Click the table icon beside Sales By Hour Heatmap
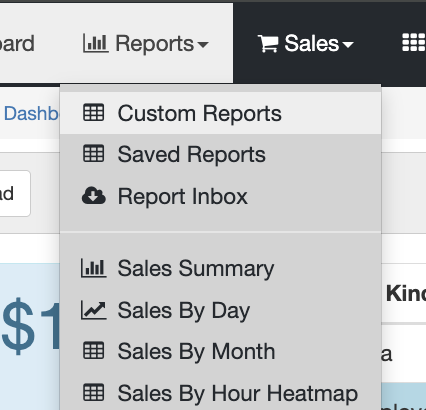The image size is (426, 410). [x=93, y=392]
